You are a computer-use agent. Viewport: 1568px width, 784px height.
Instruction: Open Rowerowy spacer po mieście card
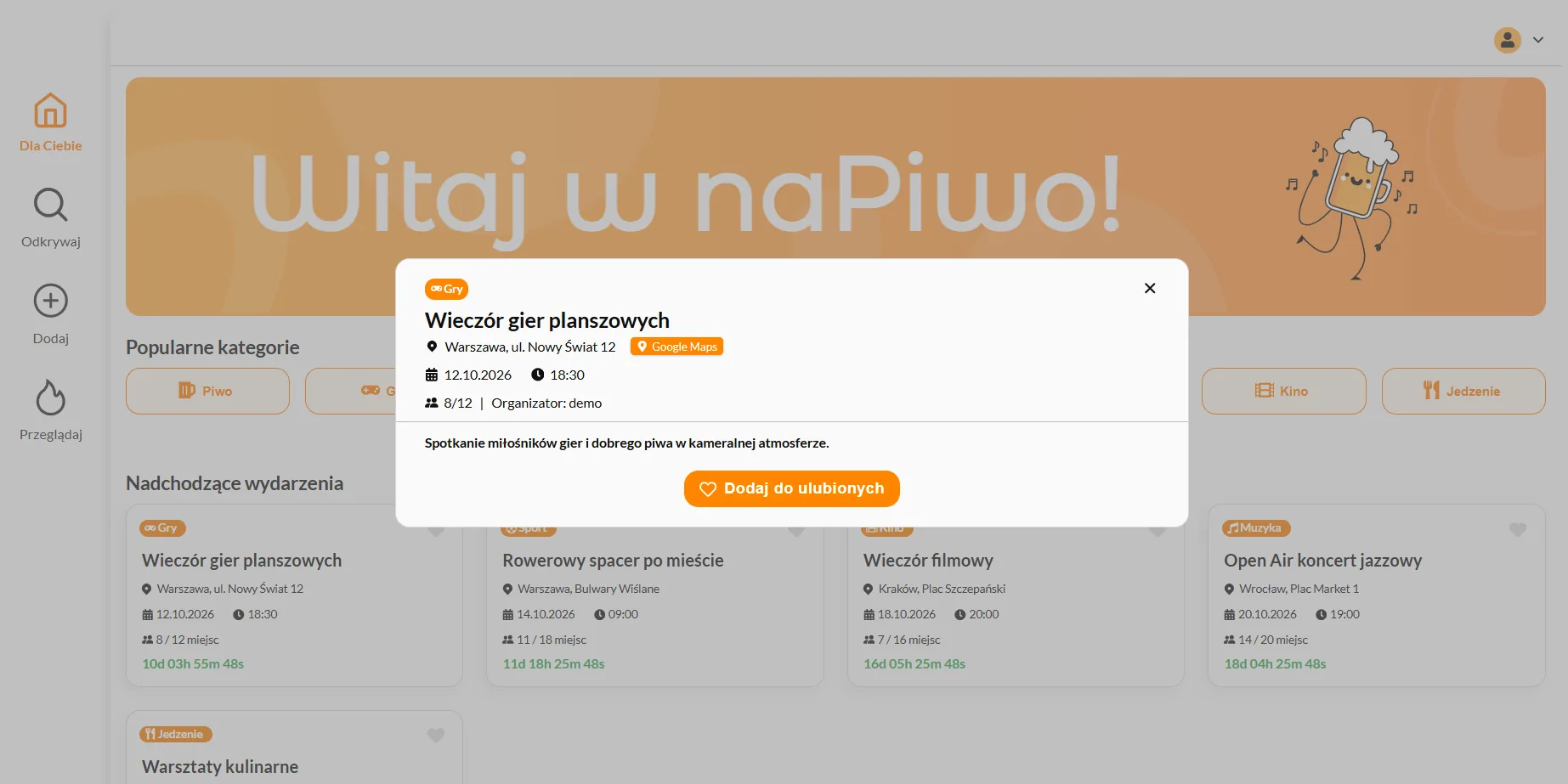pos(655,595)
